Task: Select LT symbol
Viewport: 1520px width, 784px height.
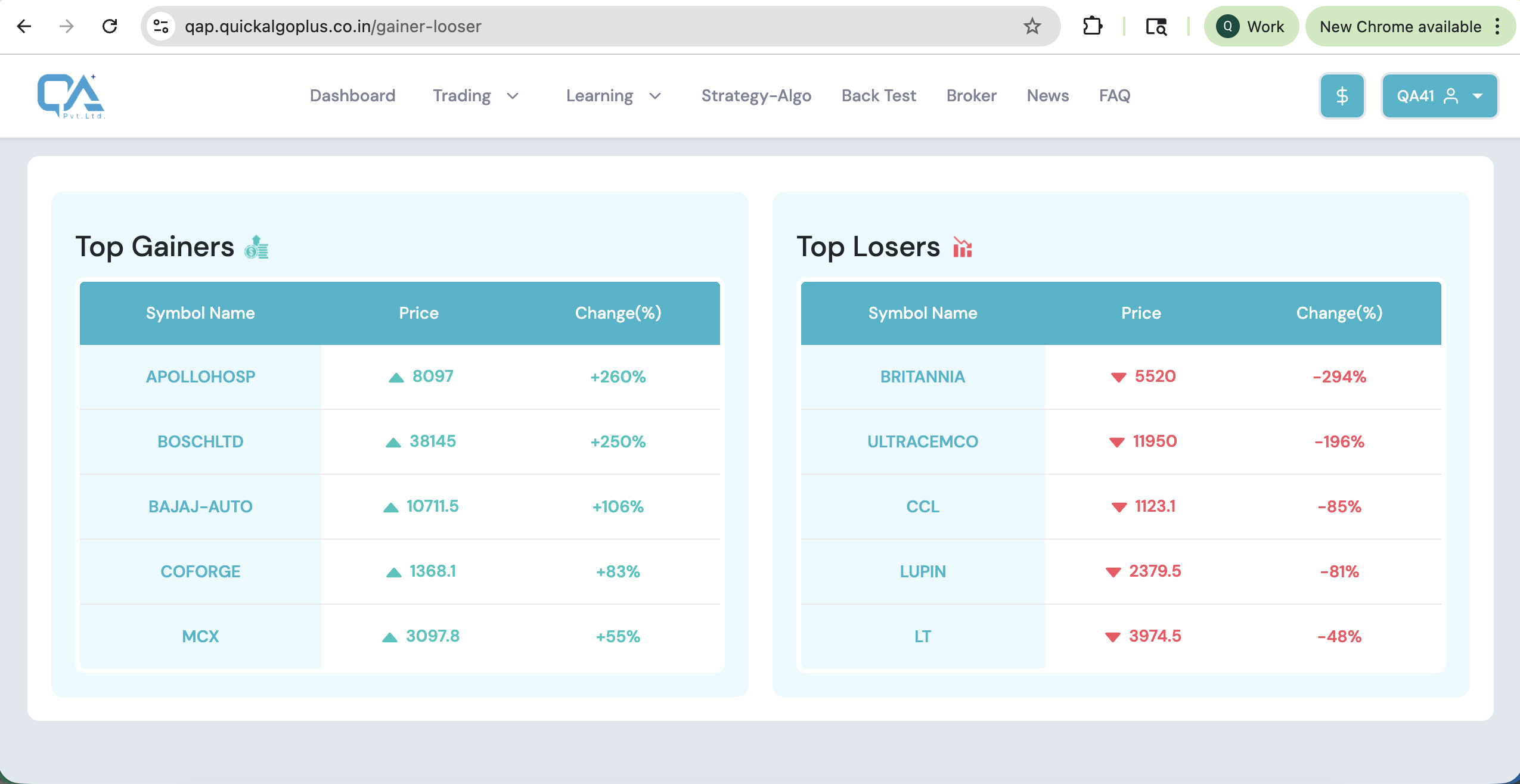Action: click(923, 636)
